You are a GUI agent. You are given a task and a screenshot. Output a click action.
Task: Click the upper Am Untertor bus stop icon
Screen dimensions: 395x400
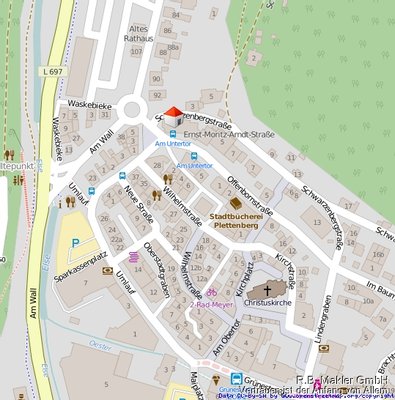click(x=173, y=134)
